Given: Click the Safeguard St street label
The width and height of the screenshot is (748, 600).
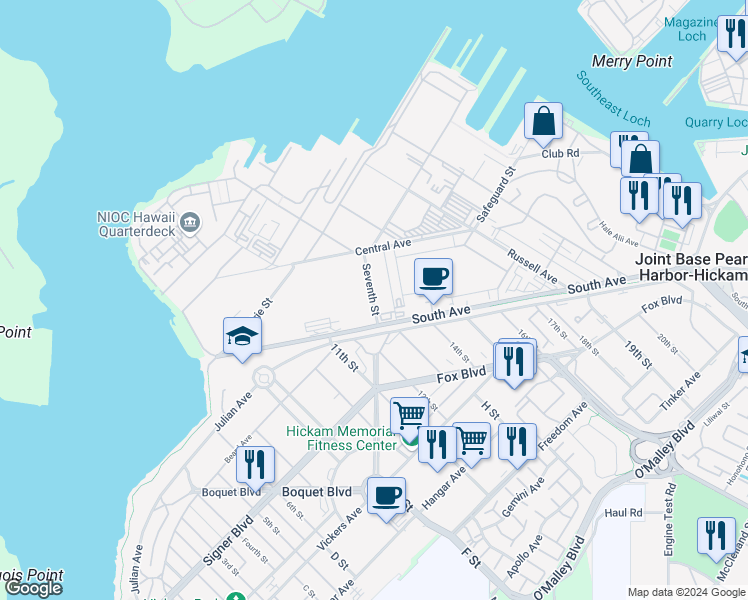Looking at the screenshot, I should (496, 195).
